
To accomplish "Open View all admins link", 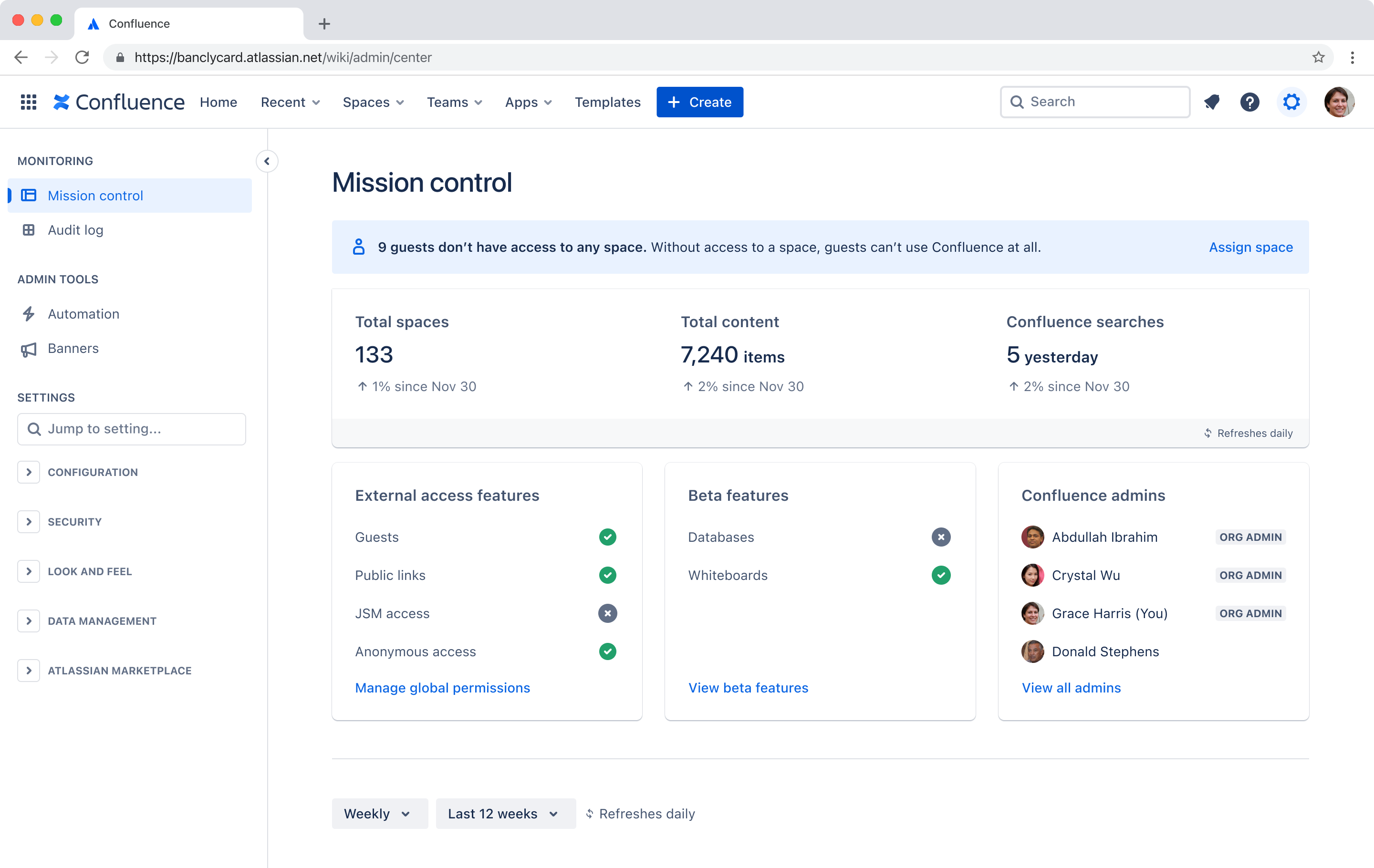I will coord(1071,688).
